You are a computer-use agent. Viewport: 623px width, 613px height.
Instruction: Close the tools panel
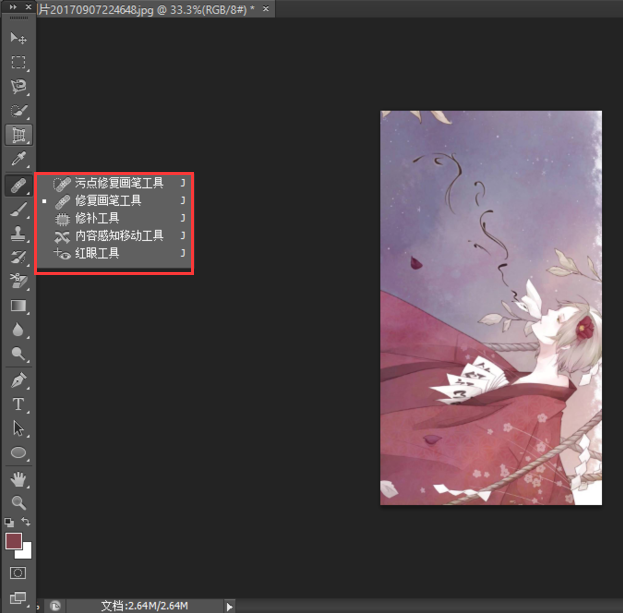point(28,7)
